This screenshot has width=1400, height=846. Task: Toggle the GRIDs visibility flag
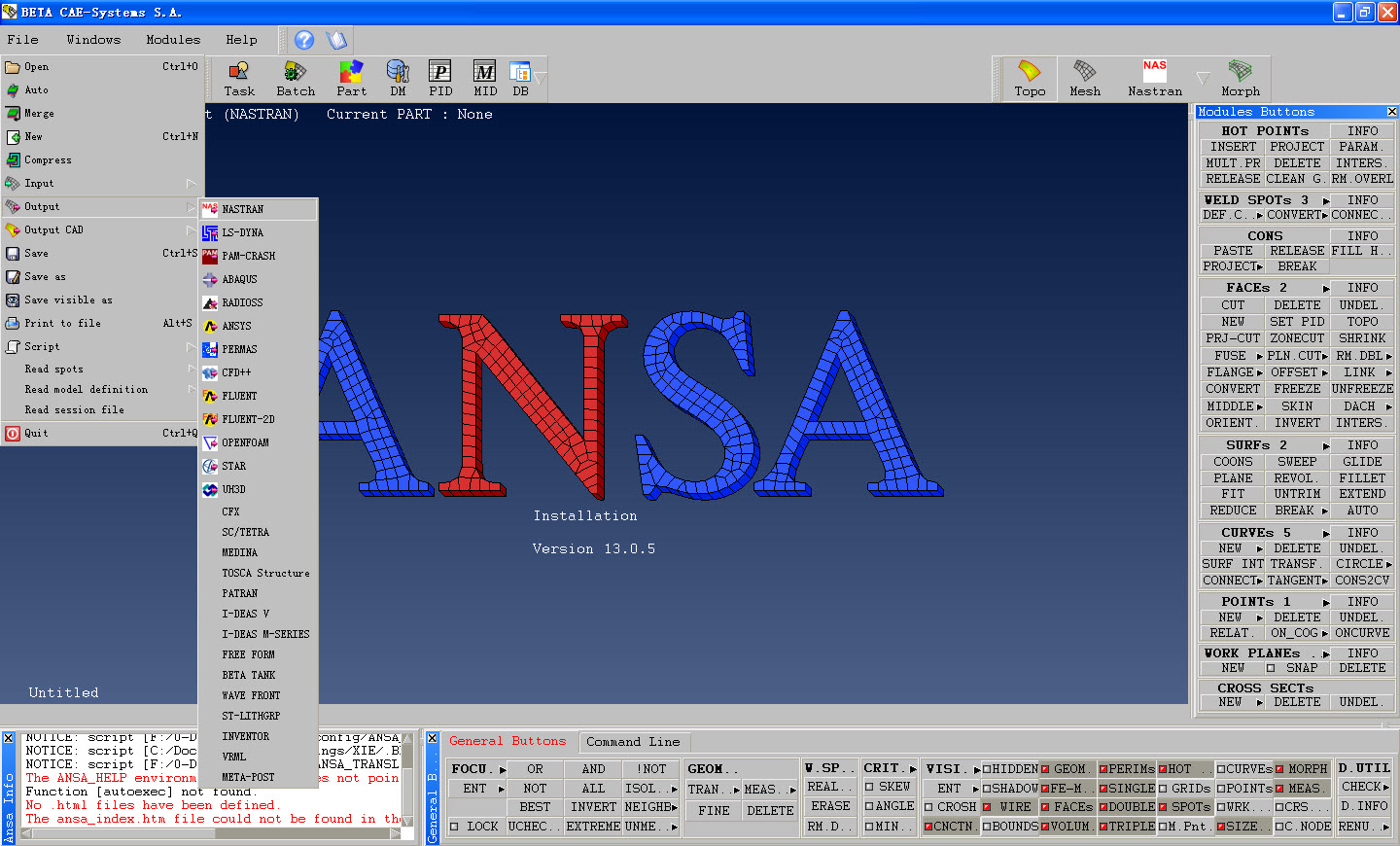[x=1162, y=789]
